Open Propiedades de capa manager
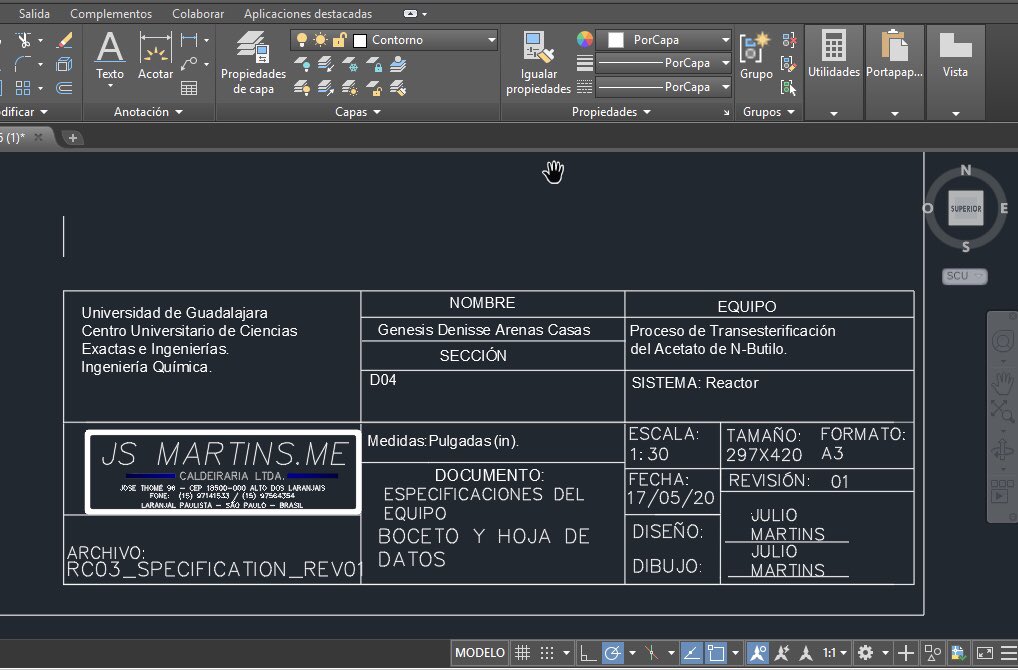This screenshot has width=1018, height=670. pyautogui.click(x=253, y=63)
